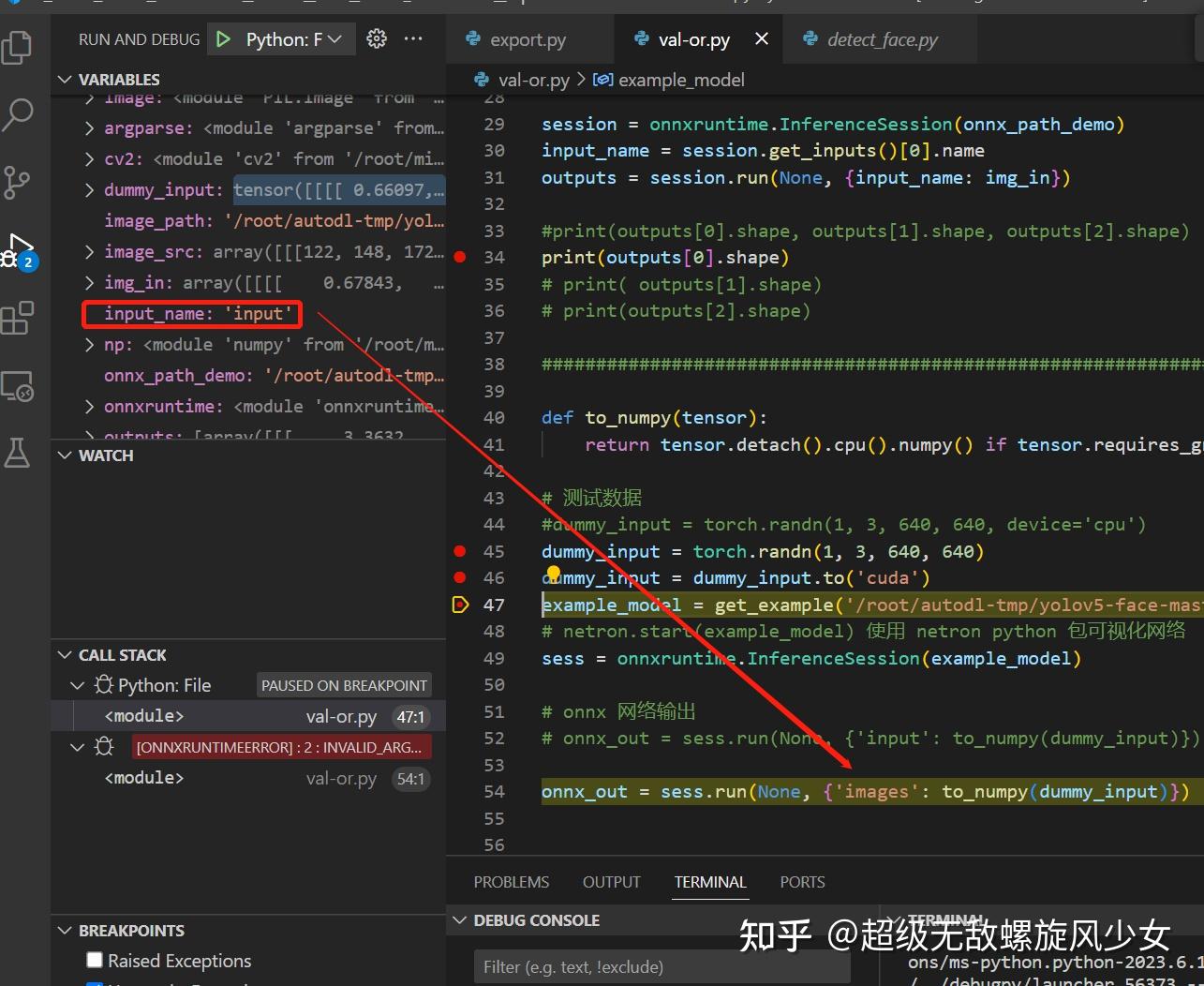Toggle the breakpoint on line 34
Image resolution: width=1204 pixels, height=986 pixels.
click(459, 257)
